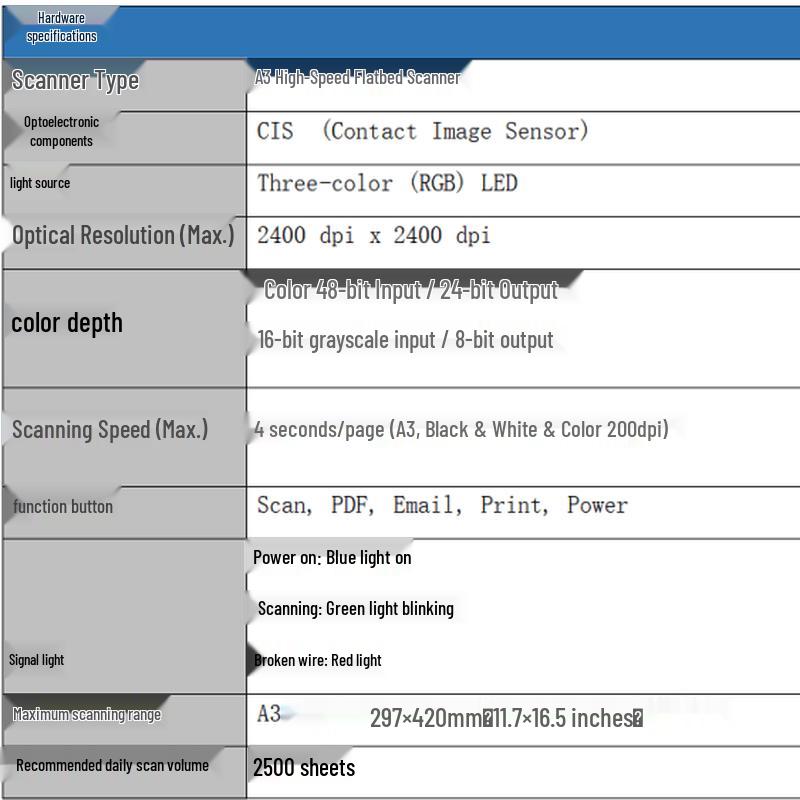Select the 'function button' label
The width and height of the screenshot is (800, 800).
[63, 507]
